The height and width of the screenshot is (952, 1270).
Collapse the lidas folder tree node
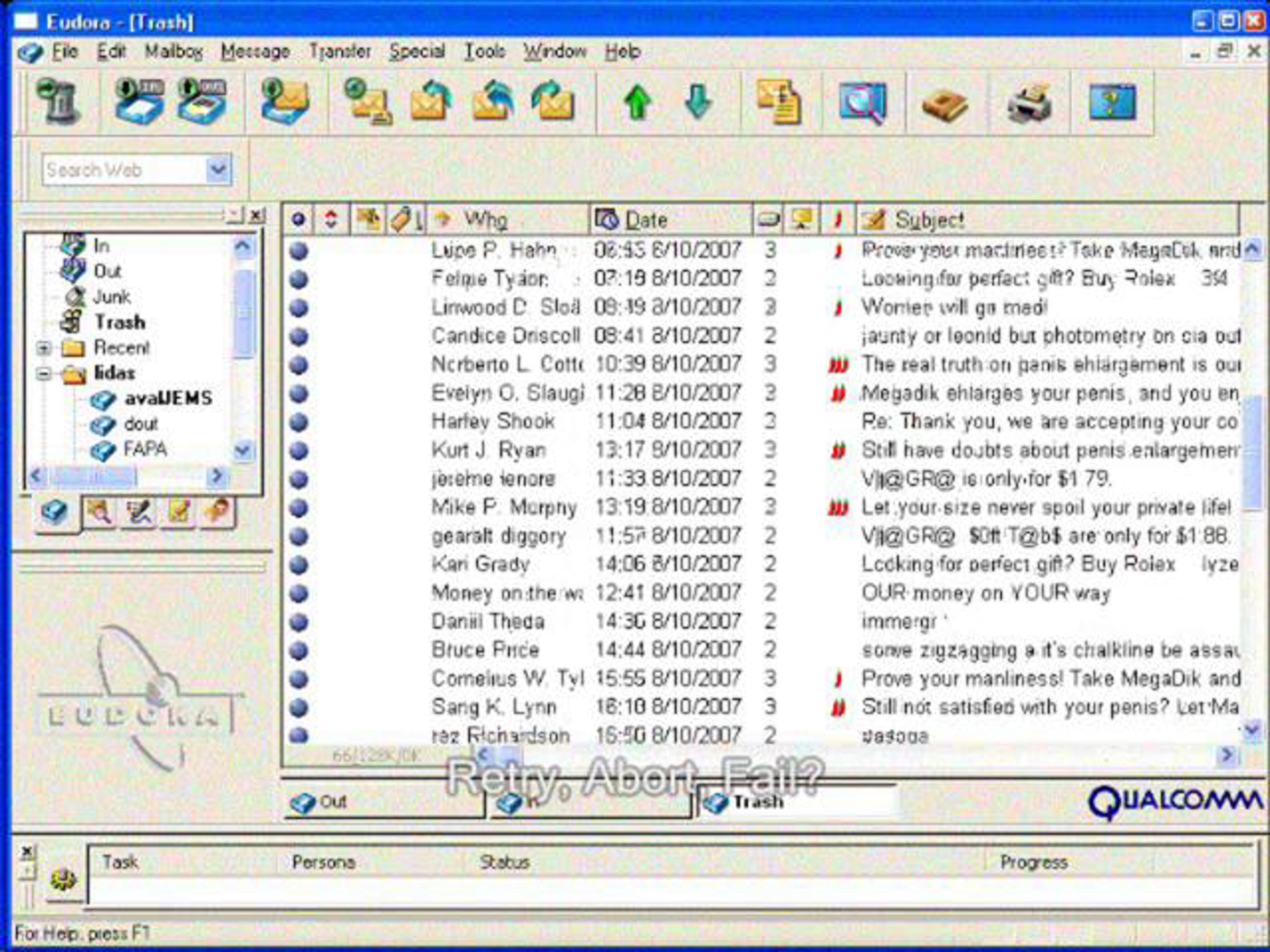point(44,373)
